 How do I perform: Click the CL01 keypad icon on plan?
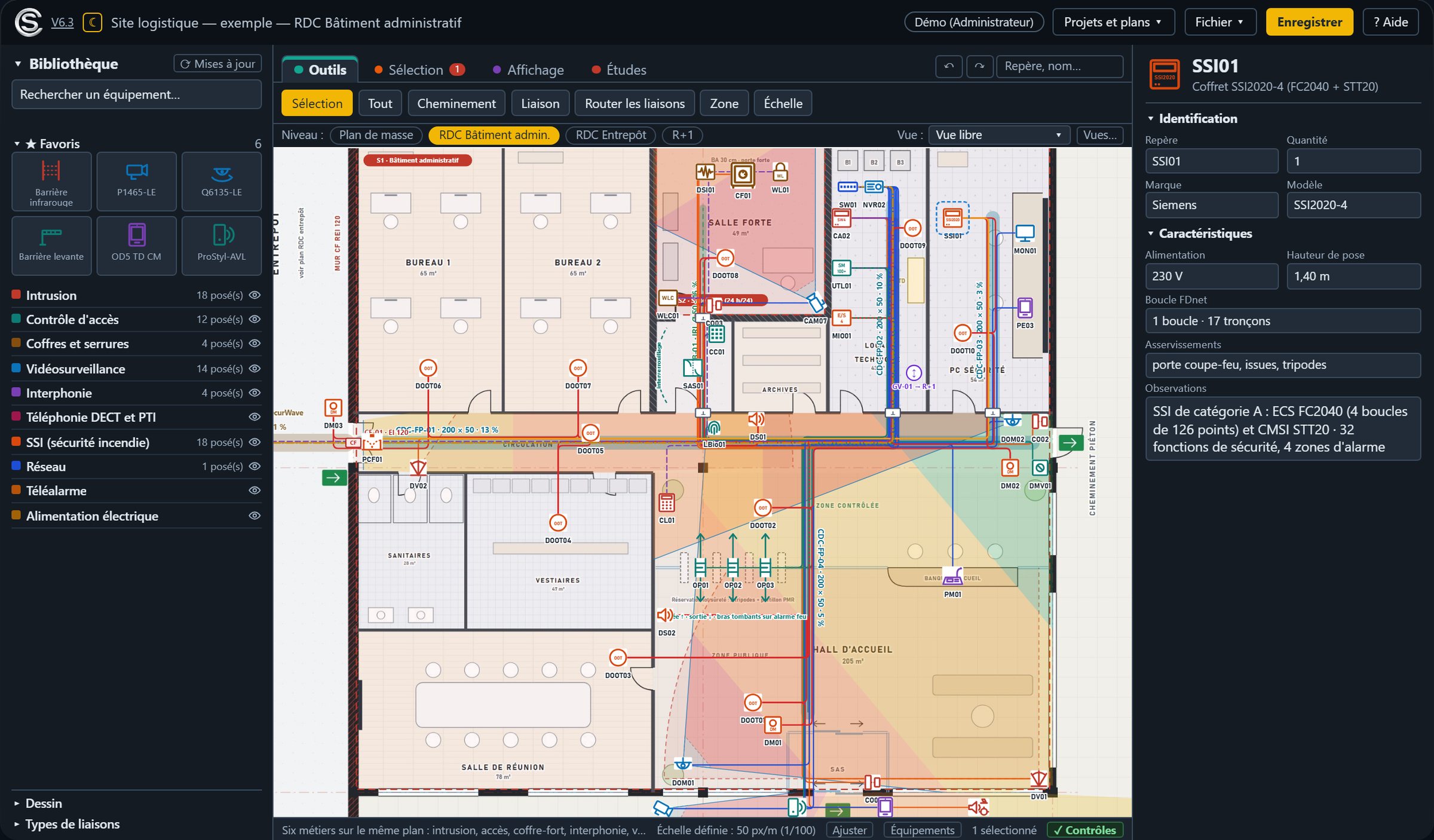667,503
